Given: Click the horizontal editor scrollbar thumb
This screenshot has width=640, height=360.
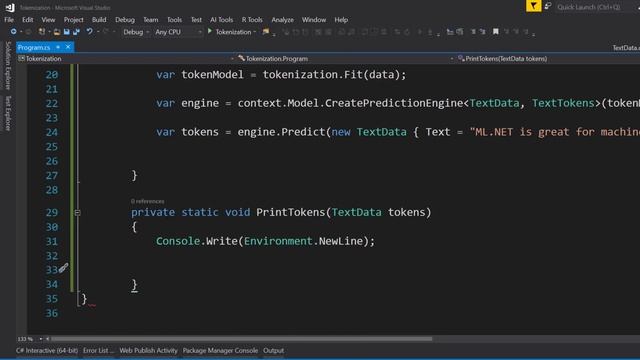Looking at the screenshot, I should click(x=241, y=339).
